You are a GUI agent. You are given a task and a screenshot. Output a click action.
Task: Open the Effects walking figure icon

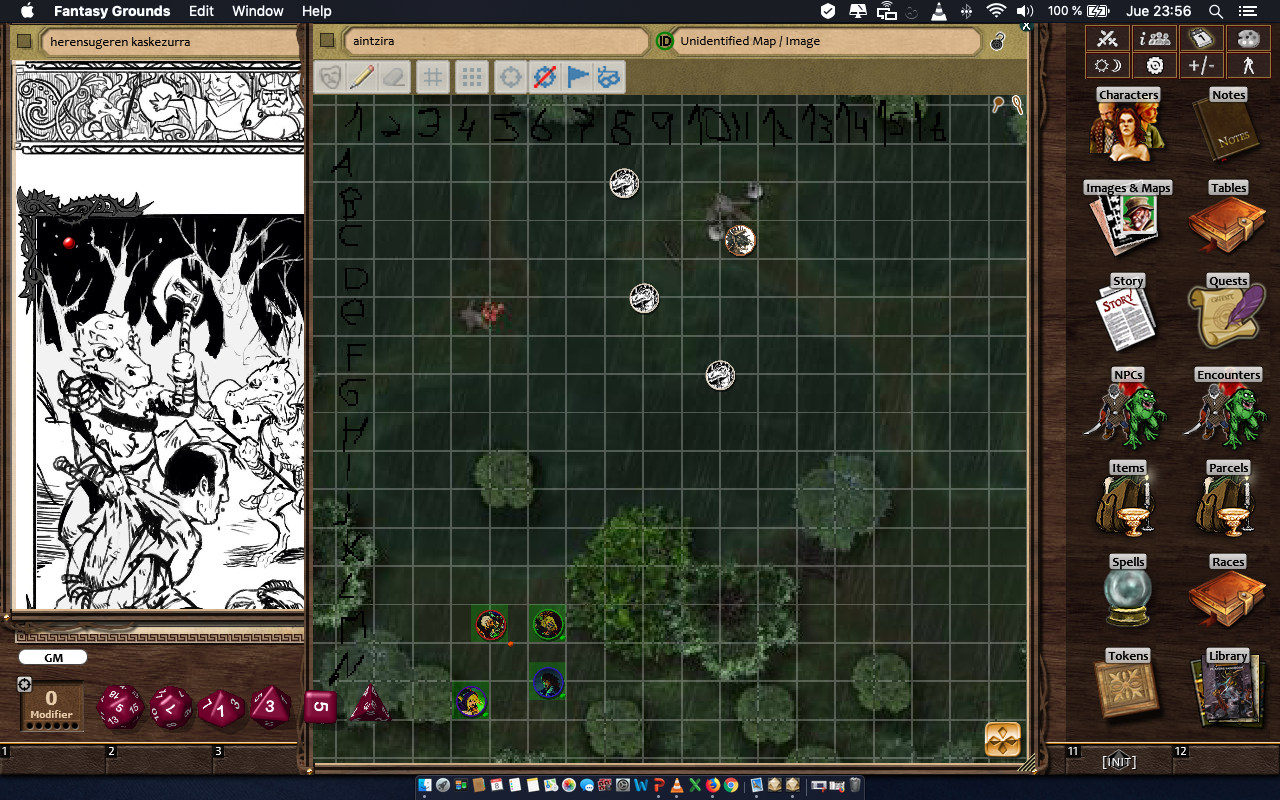coord(1249,66)
